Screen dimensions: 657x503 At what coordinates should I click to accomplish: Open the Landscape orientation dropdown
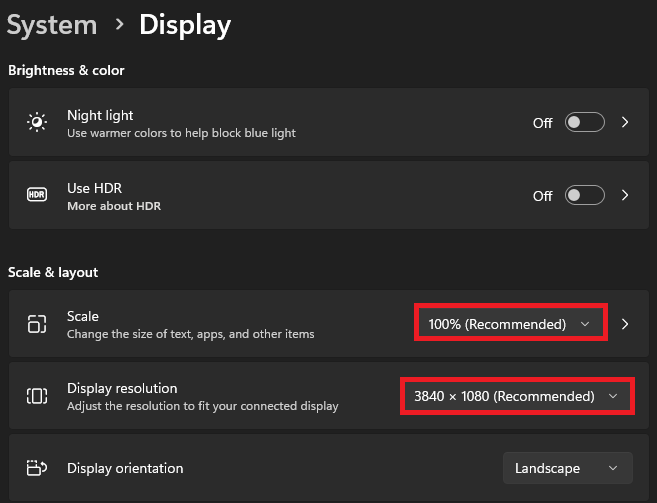point(567,468)
